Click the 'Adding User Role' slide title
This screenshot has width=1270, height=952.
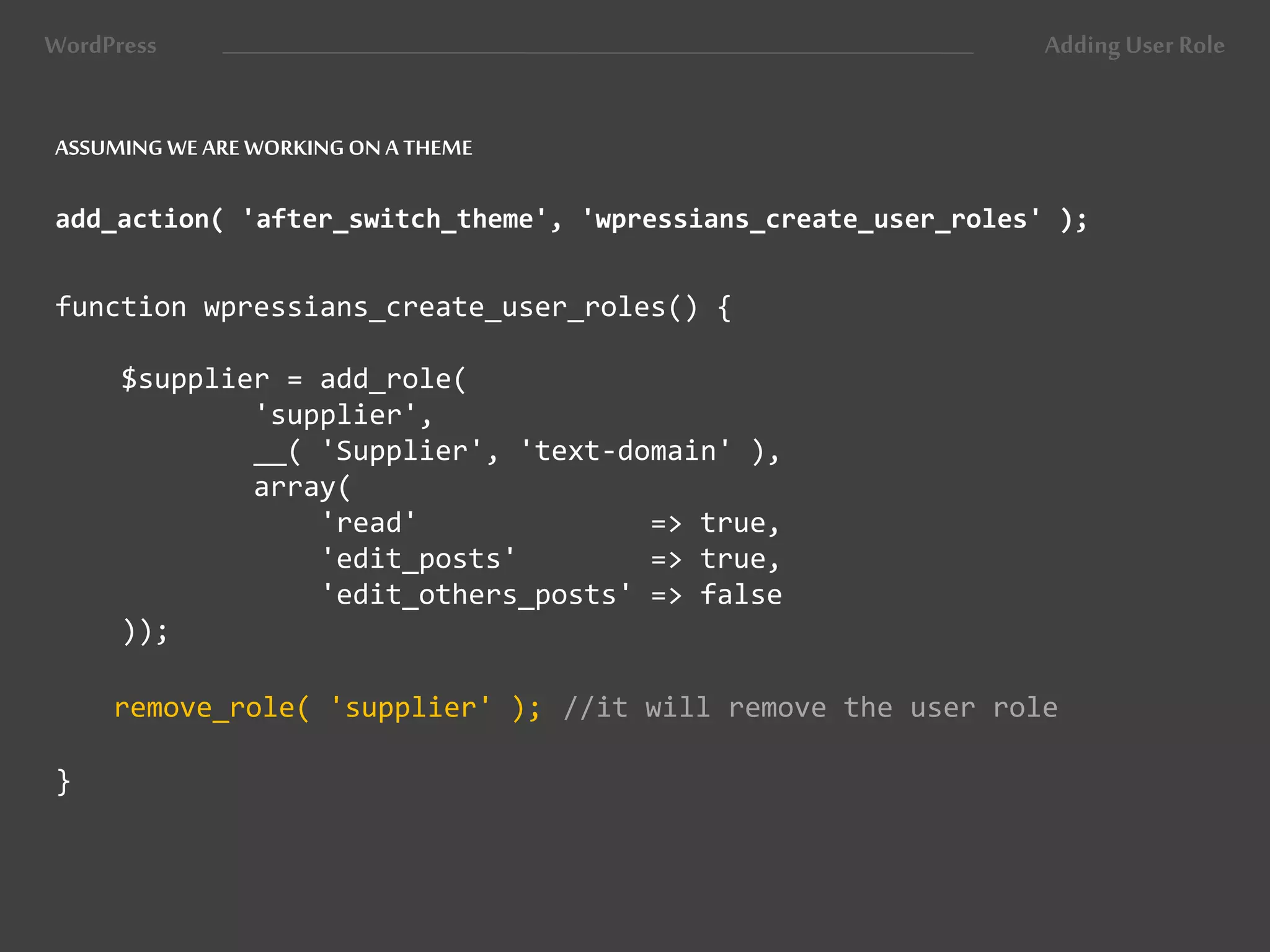[1134, 46]
